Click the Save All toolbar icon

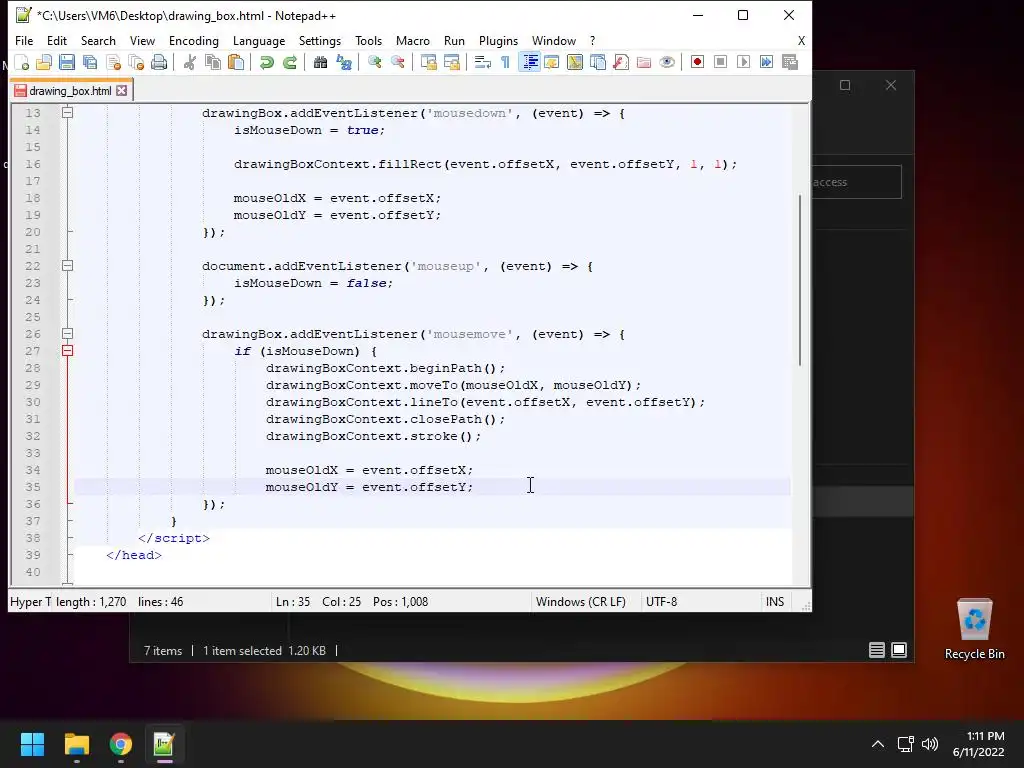pos(89,62)
